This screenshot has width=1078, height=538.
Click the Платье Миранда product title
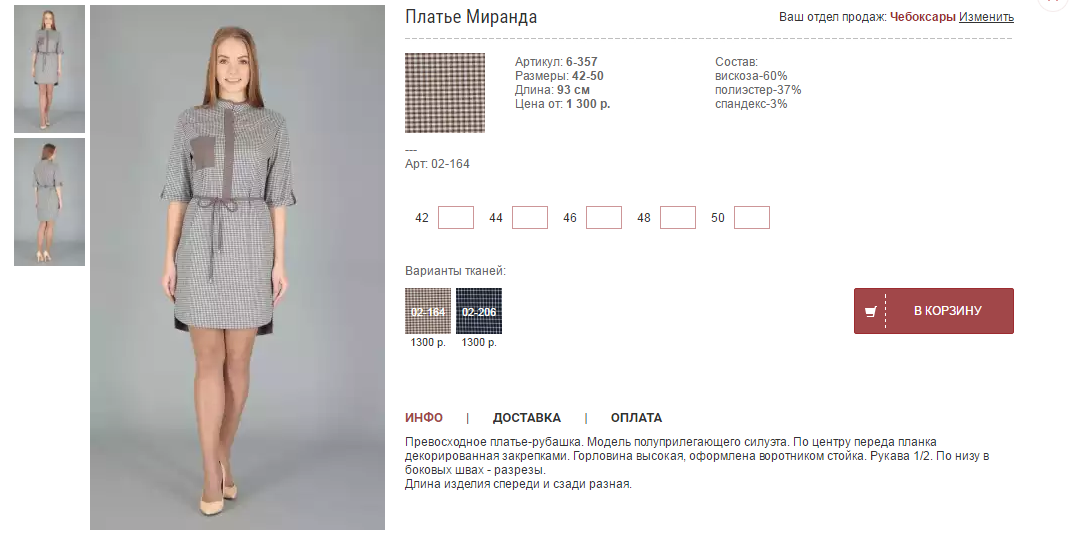click(471, 17)
